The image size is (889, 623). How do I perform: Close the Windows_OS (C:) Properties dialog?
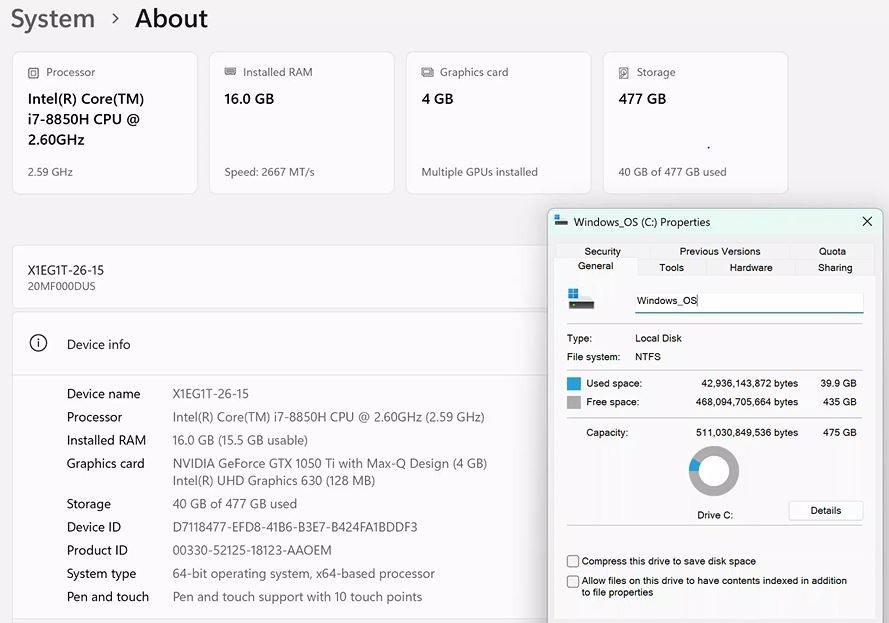tap(867, 222)
